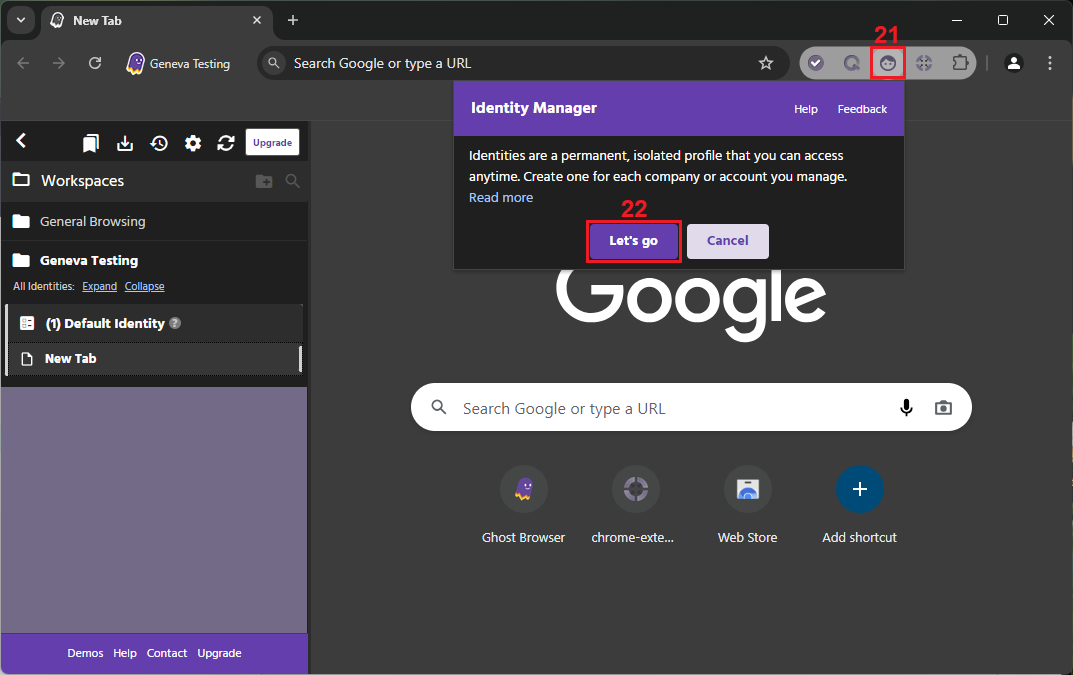Close the New Tab browser tab
The image size is (1073, 675).
click(x=257, y=21)
